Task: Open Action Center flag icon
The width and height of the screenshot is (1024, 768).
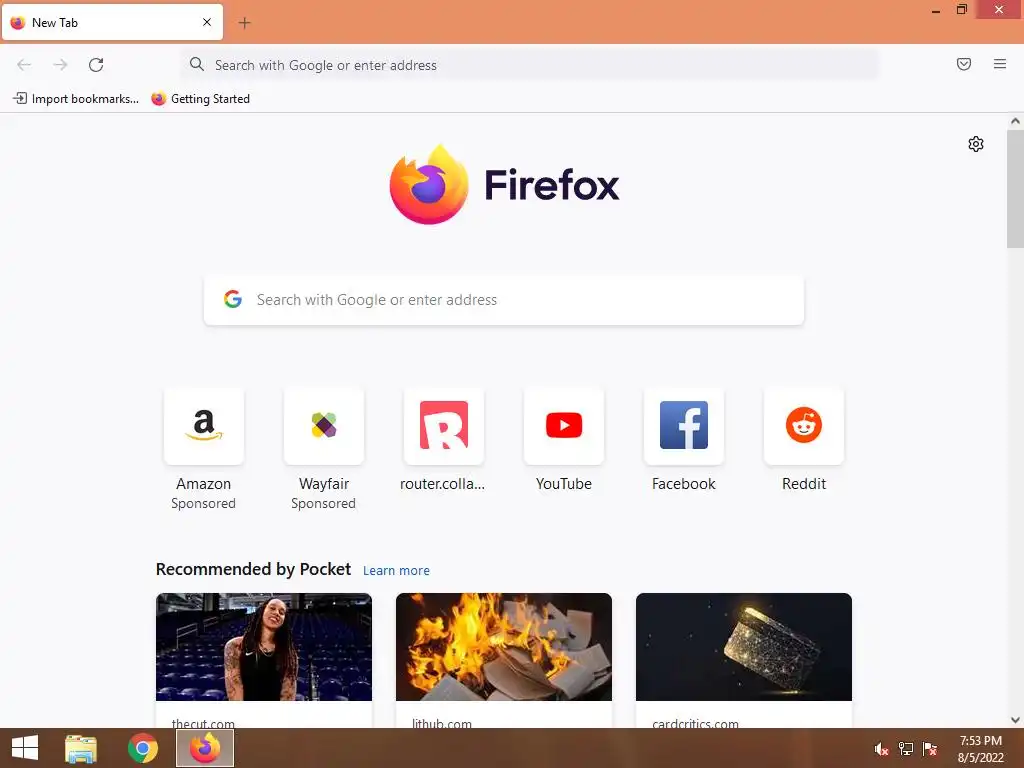Action: click(930, 749)
